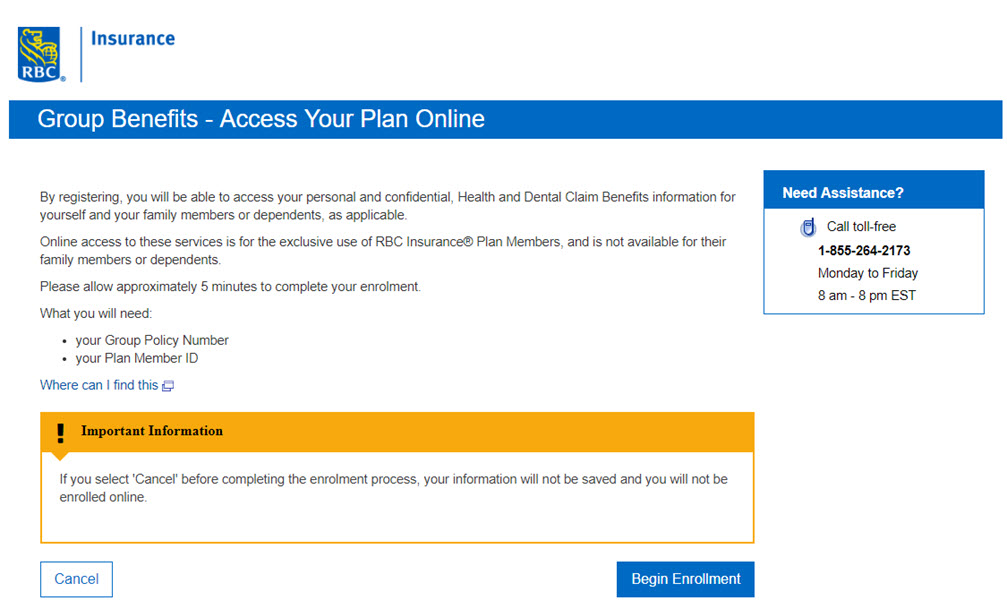Screen dimensions: 1007x609
Task: Click the Need Assistance? panel header
Action: click(x=873, y=190)
